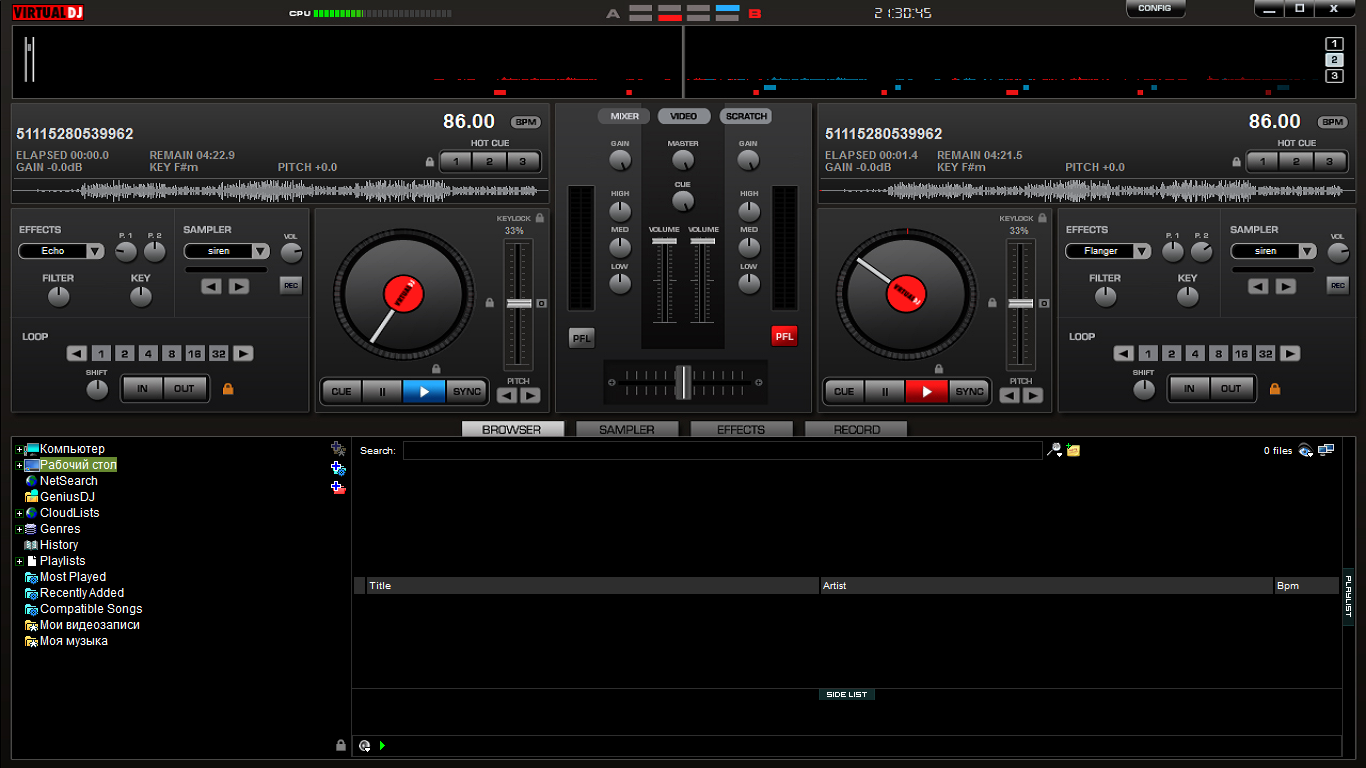Toggle waveform zoom level 1
1366x768 pixels.
coord(1334,43)
